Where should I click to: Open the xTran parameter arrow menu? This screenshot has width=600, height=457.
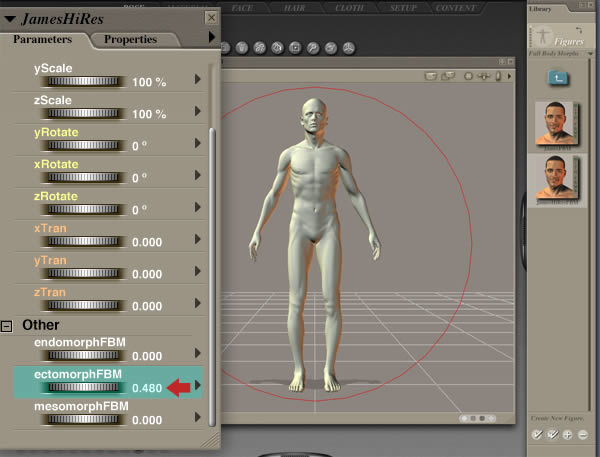(197, 239)
